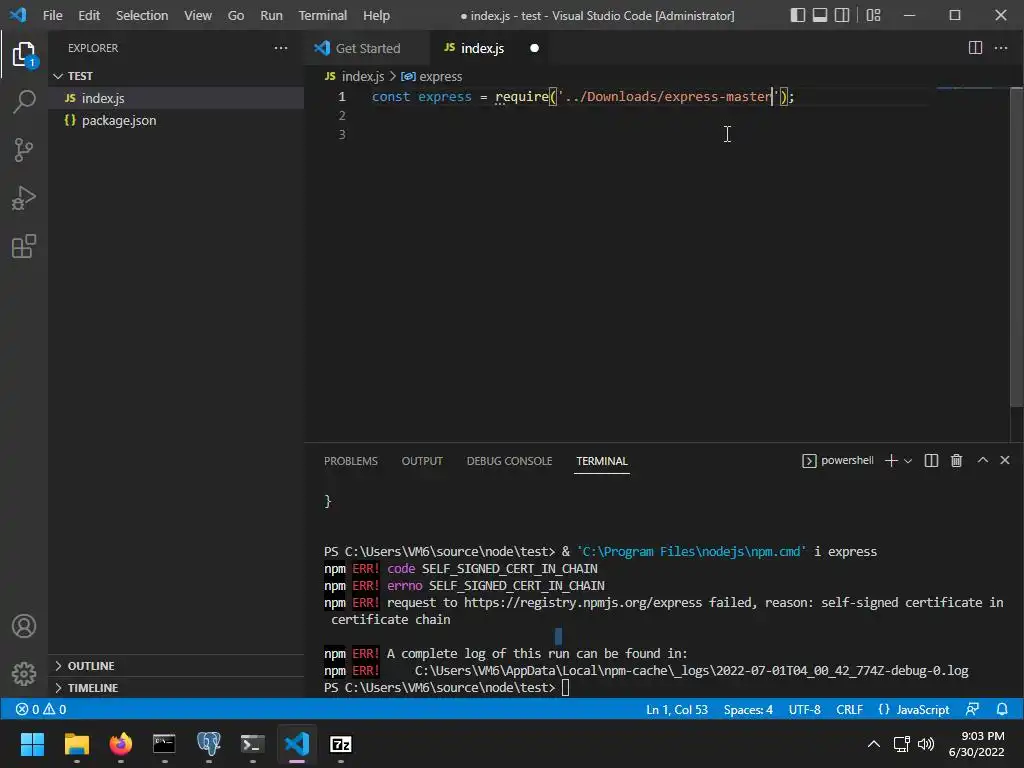Open the launch profile dropdown arrow
Screen dimensions: 1024x768
point(908,460)
